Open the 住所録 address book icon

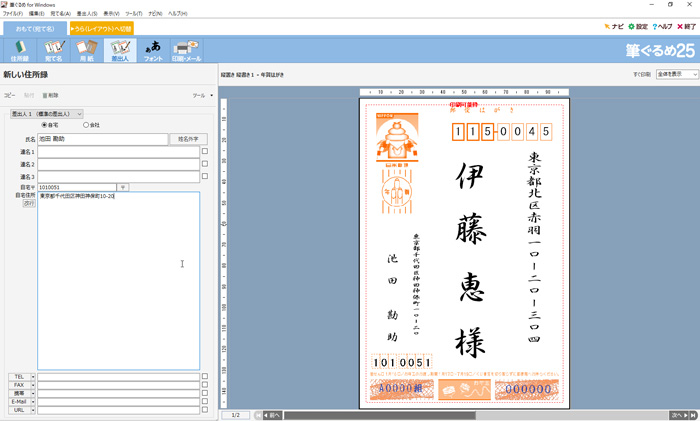[x=18, y=50]
